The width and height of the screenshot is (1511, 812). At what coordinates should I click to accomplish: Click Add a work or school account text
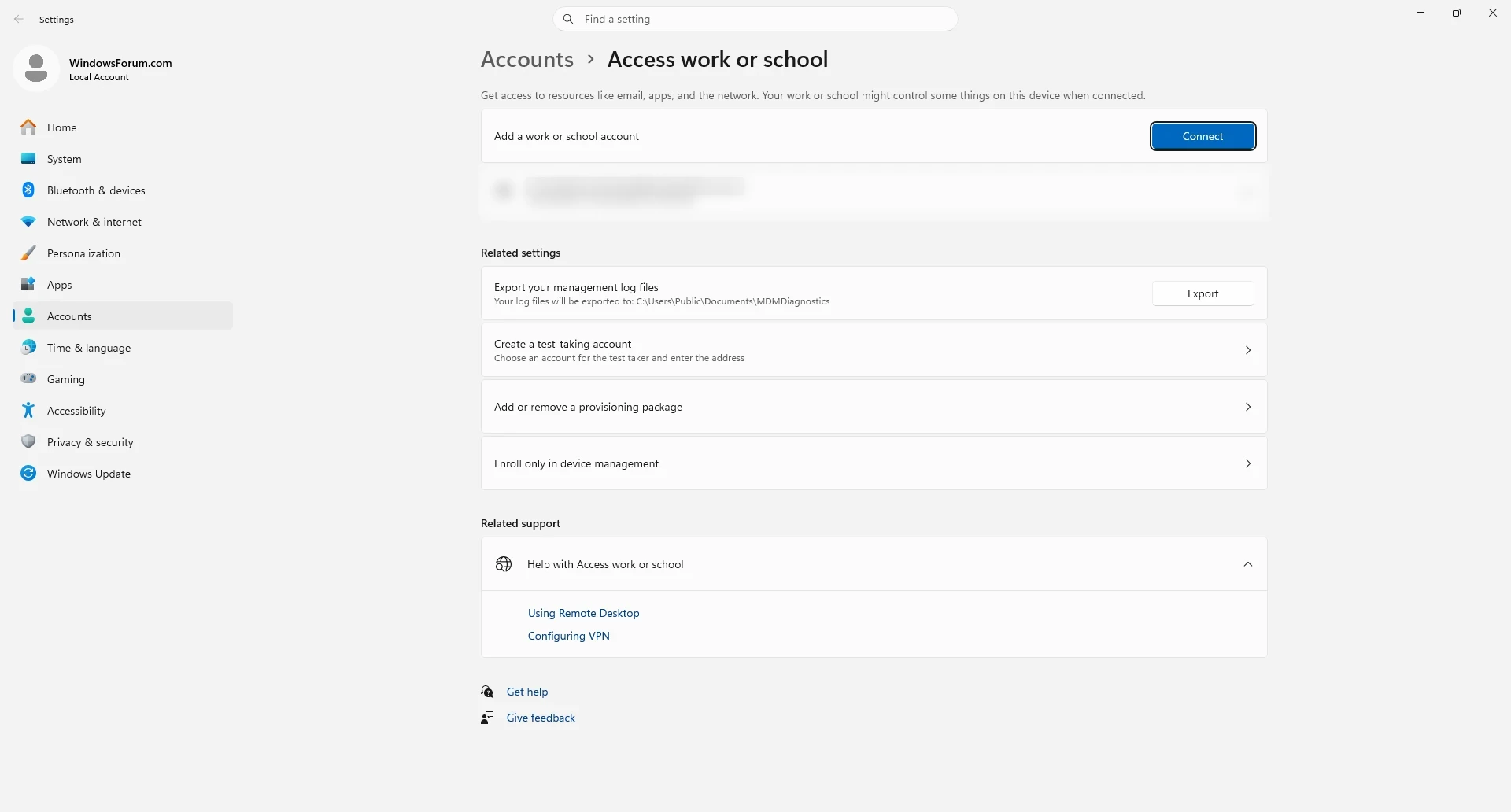click(567, 136)
